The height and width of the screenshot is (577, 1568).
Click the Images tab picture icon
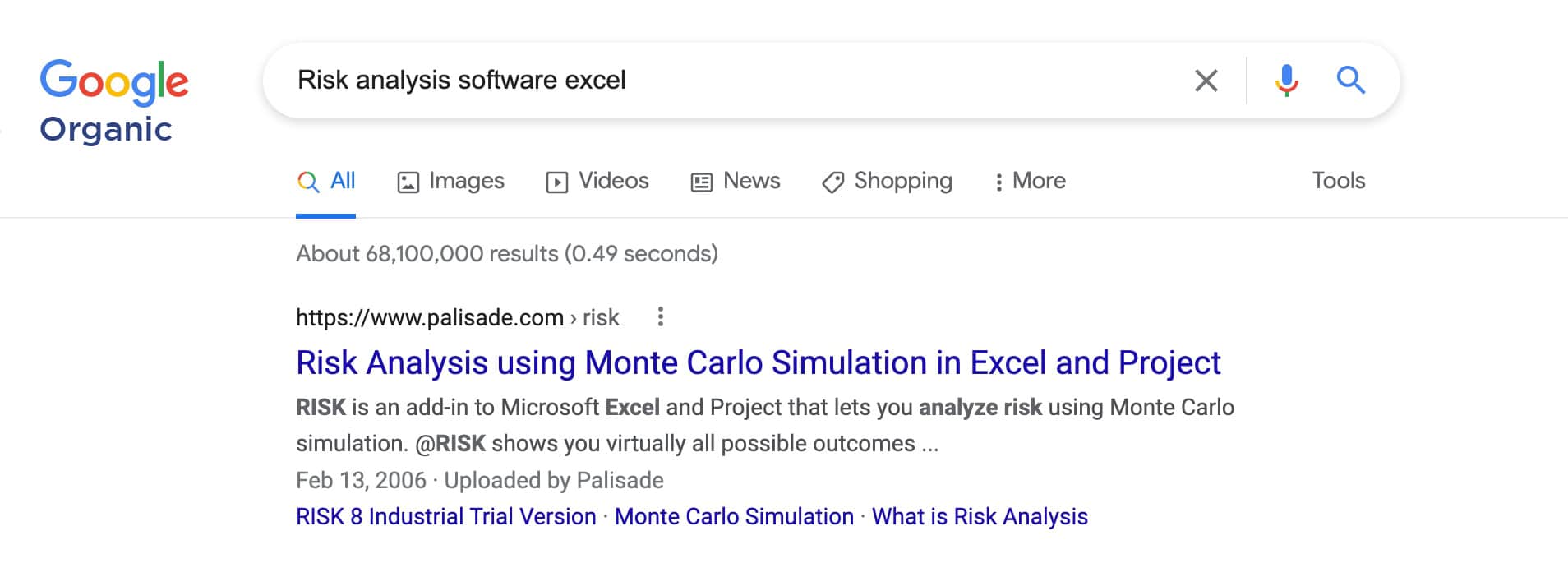[x=408, y=182]
